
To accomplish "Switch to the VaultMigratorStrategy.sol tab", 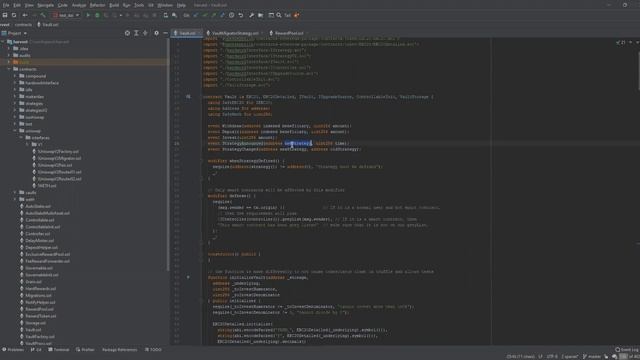I will (235, 33).
